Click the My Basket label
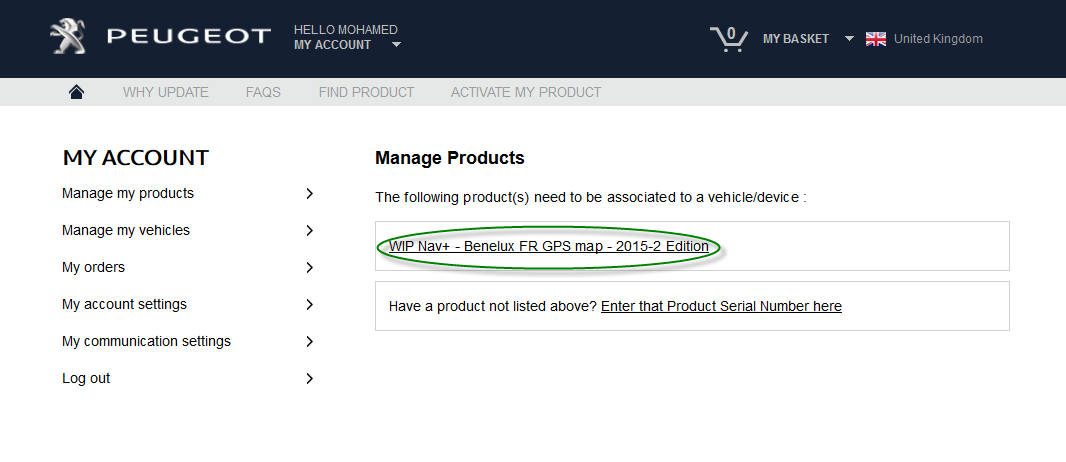 click(795, 39)
